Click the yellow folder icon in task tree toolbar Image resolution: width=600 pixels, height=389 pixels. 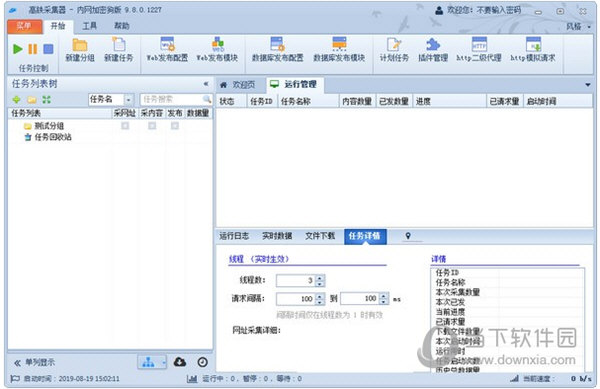click(32, 100)
